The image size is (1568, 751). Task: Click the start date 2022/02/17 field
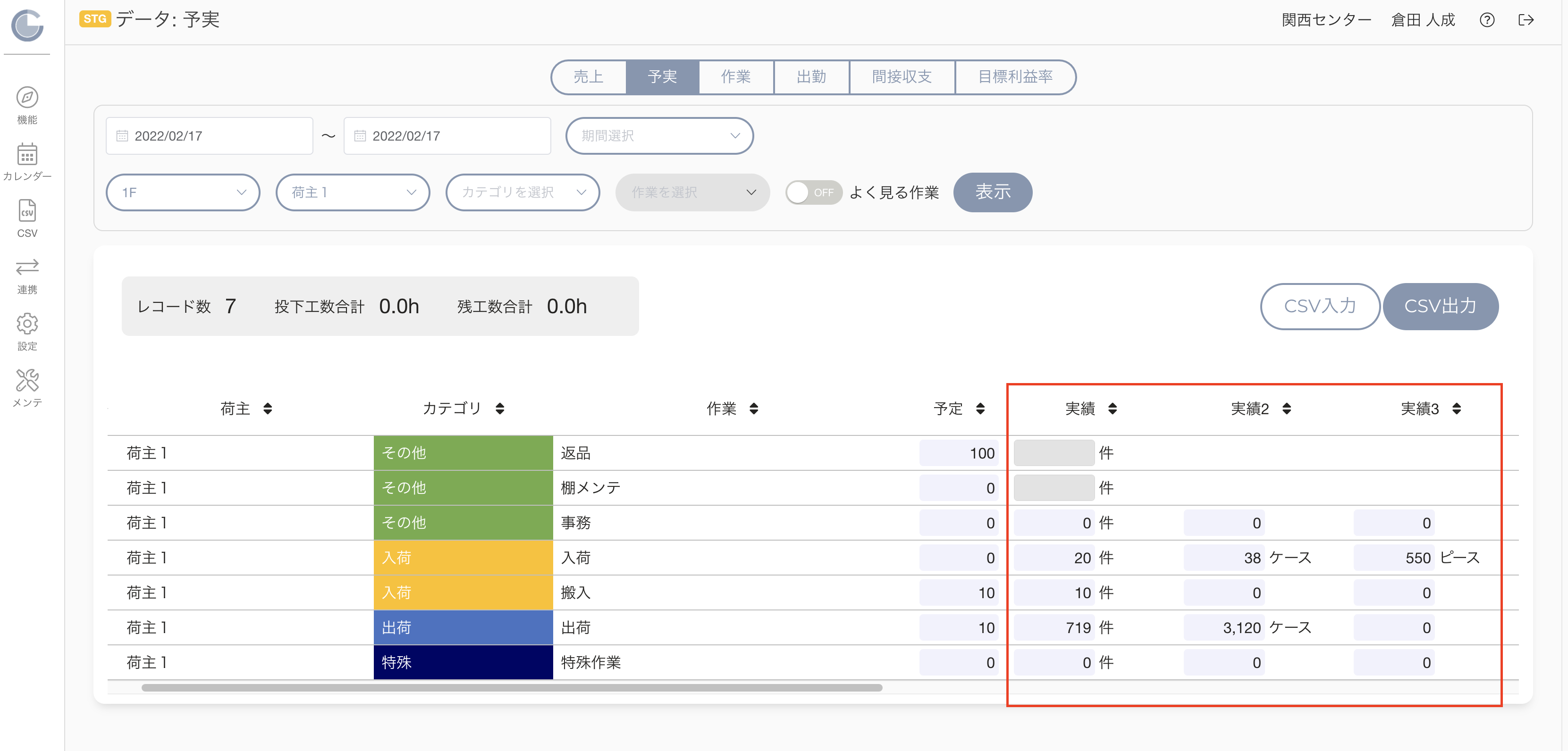click(210, 136)
